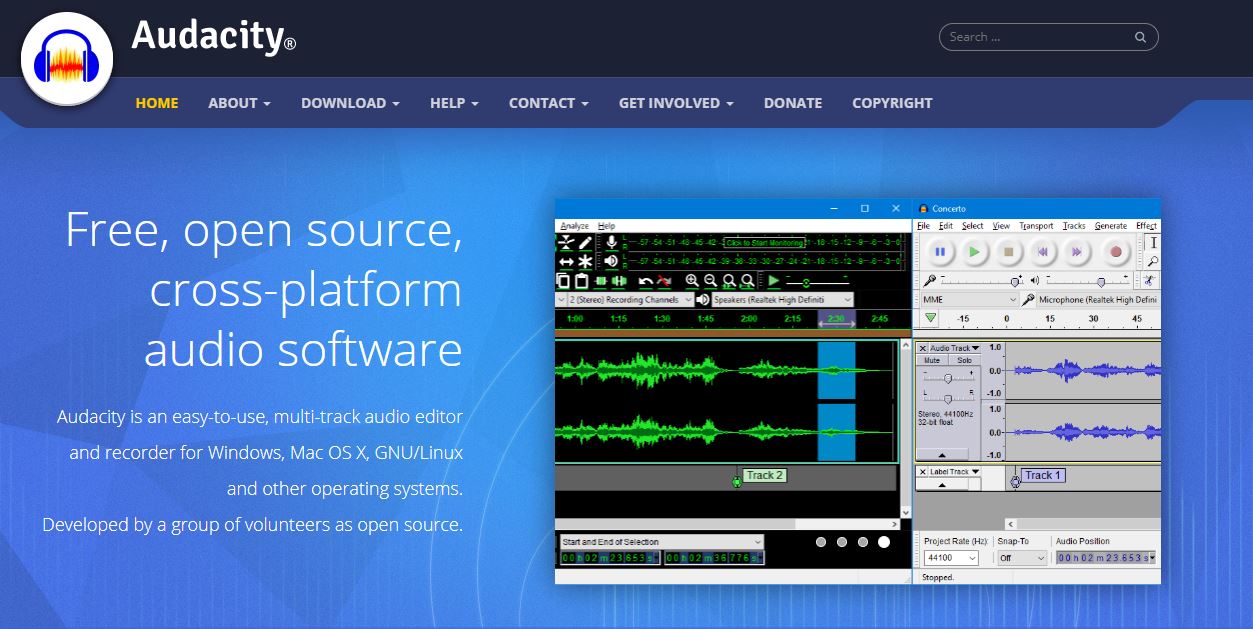Click the website search field
Screen dimensions: 1253x629
click(x=1040, y=36)
